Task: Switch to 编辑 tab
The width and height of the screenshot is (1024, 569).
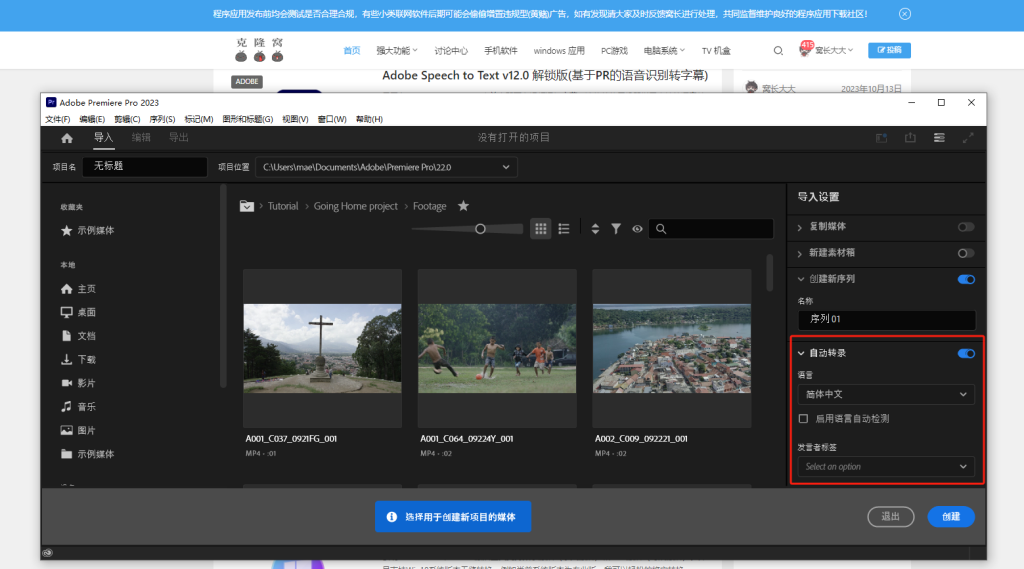Action: pos(141,137)
